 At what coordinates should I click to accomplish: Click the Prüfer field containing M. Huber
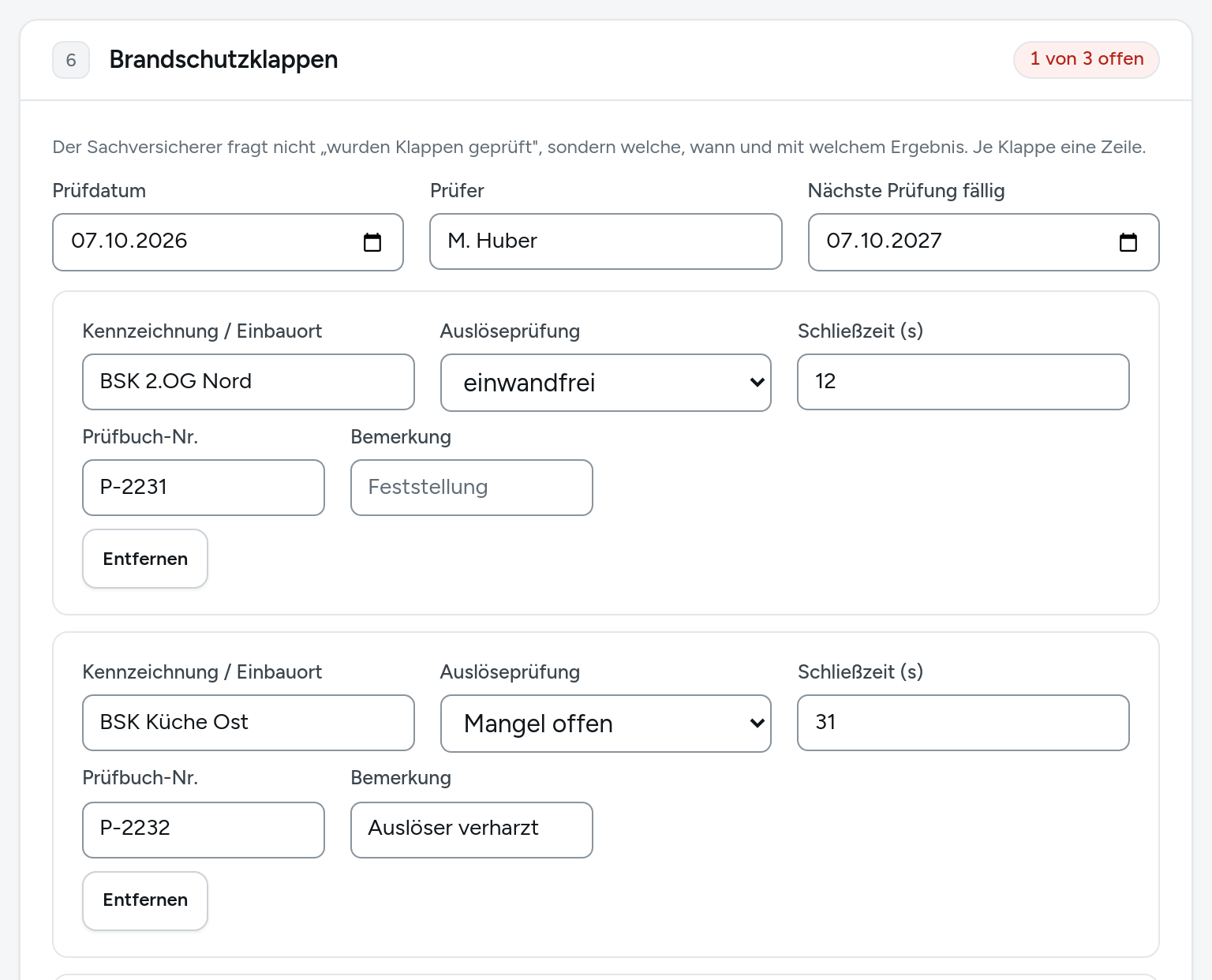coord(606,241)
